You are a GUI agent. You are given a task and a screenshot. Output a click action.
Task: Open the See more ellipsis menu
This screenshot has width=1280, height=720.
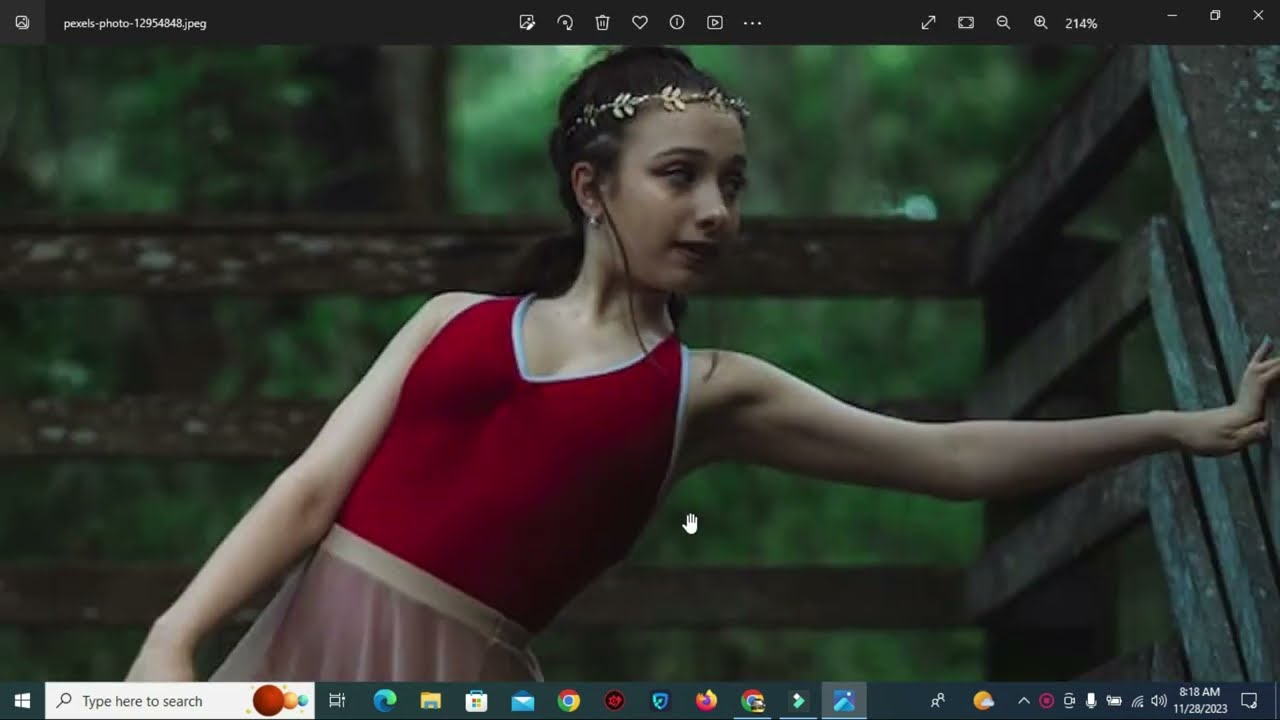pos(753,23)
